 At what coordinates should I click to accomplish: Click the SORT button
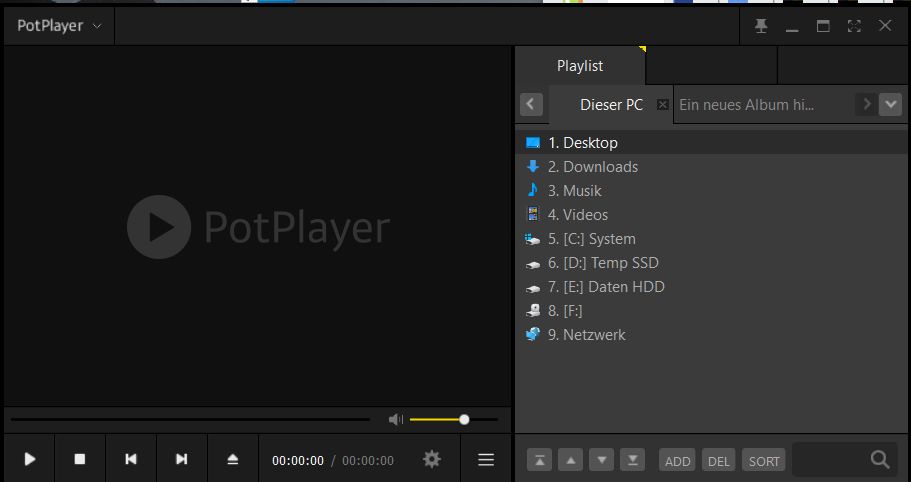pyautogui.click(x=763, y=461)
